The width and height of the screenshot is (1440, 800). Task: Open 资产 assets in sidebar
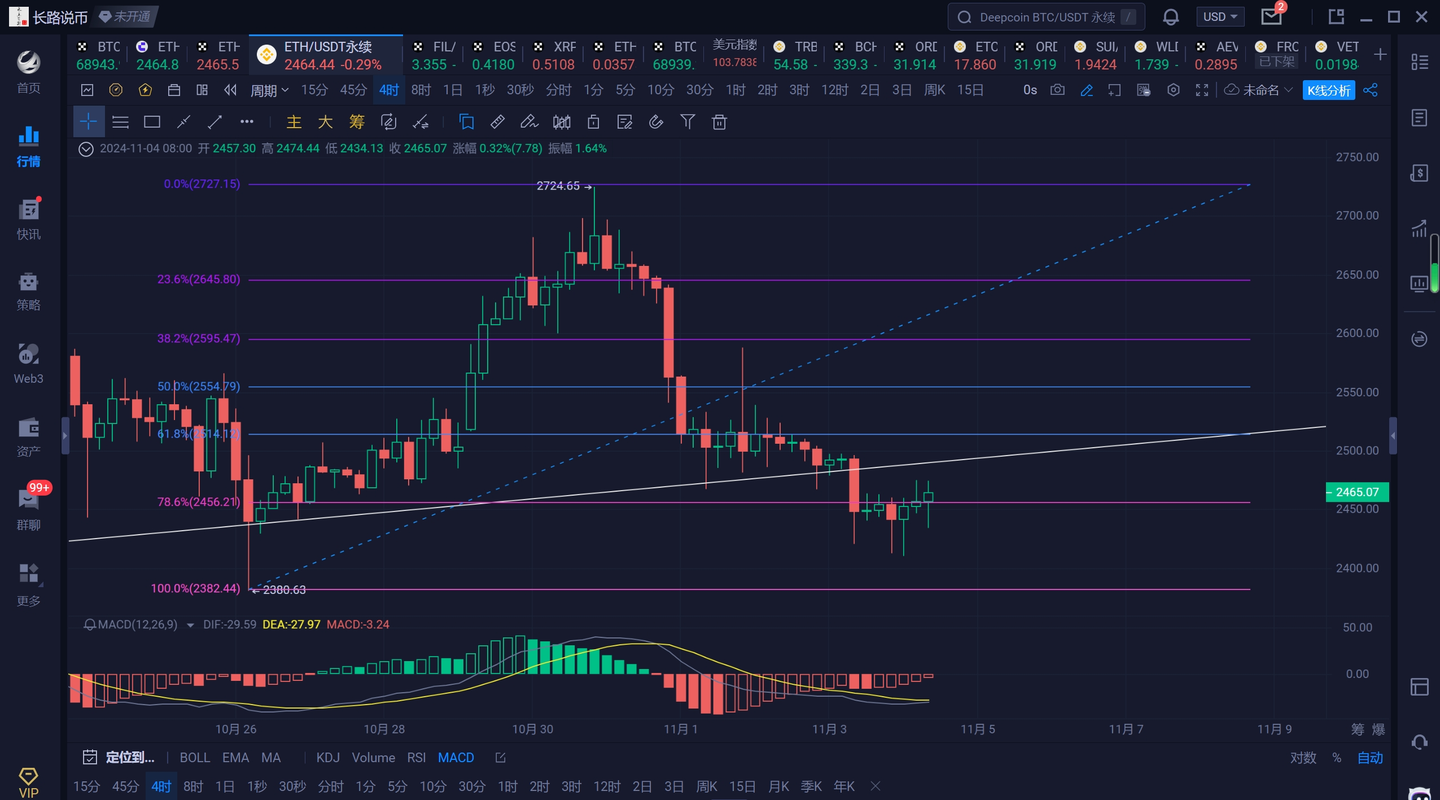pyautogui.click(x=28, y=438)
